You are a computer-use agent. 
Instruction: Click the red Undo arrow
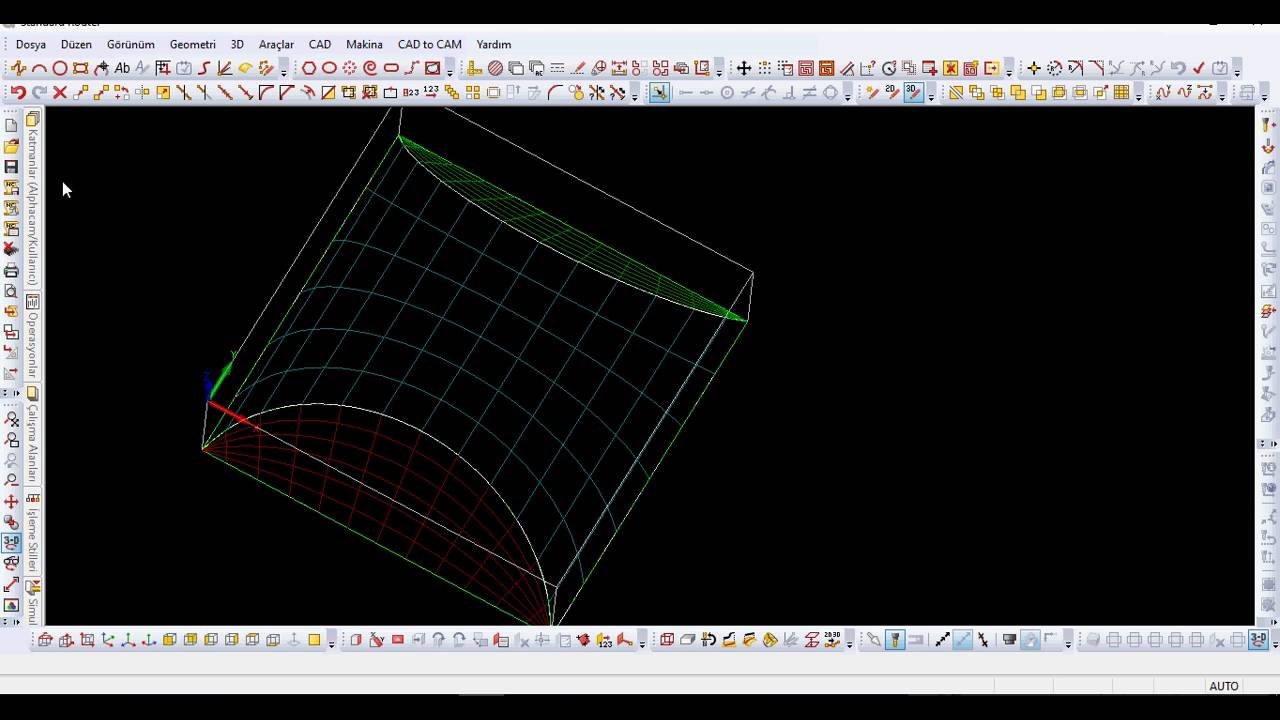(x=18, y=92)
